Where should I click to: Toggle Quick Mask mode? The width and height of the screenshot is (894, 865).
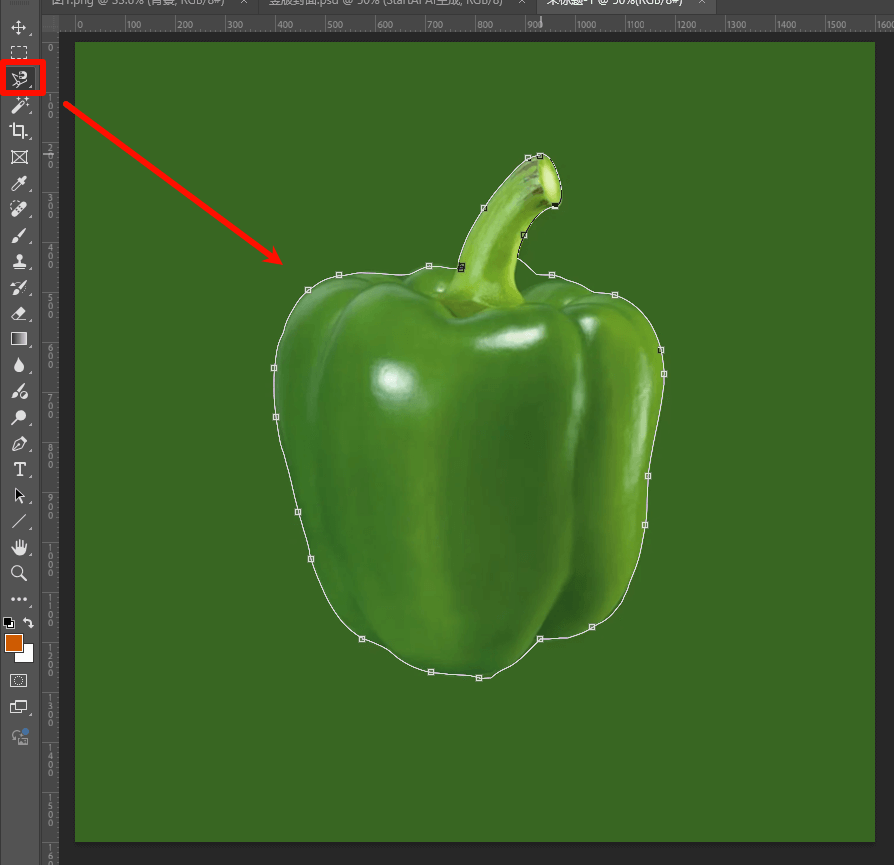pos(19,680)
